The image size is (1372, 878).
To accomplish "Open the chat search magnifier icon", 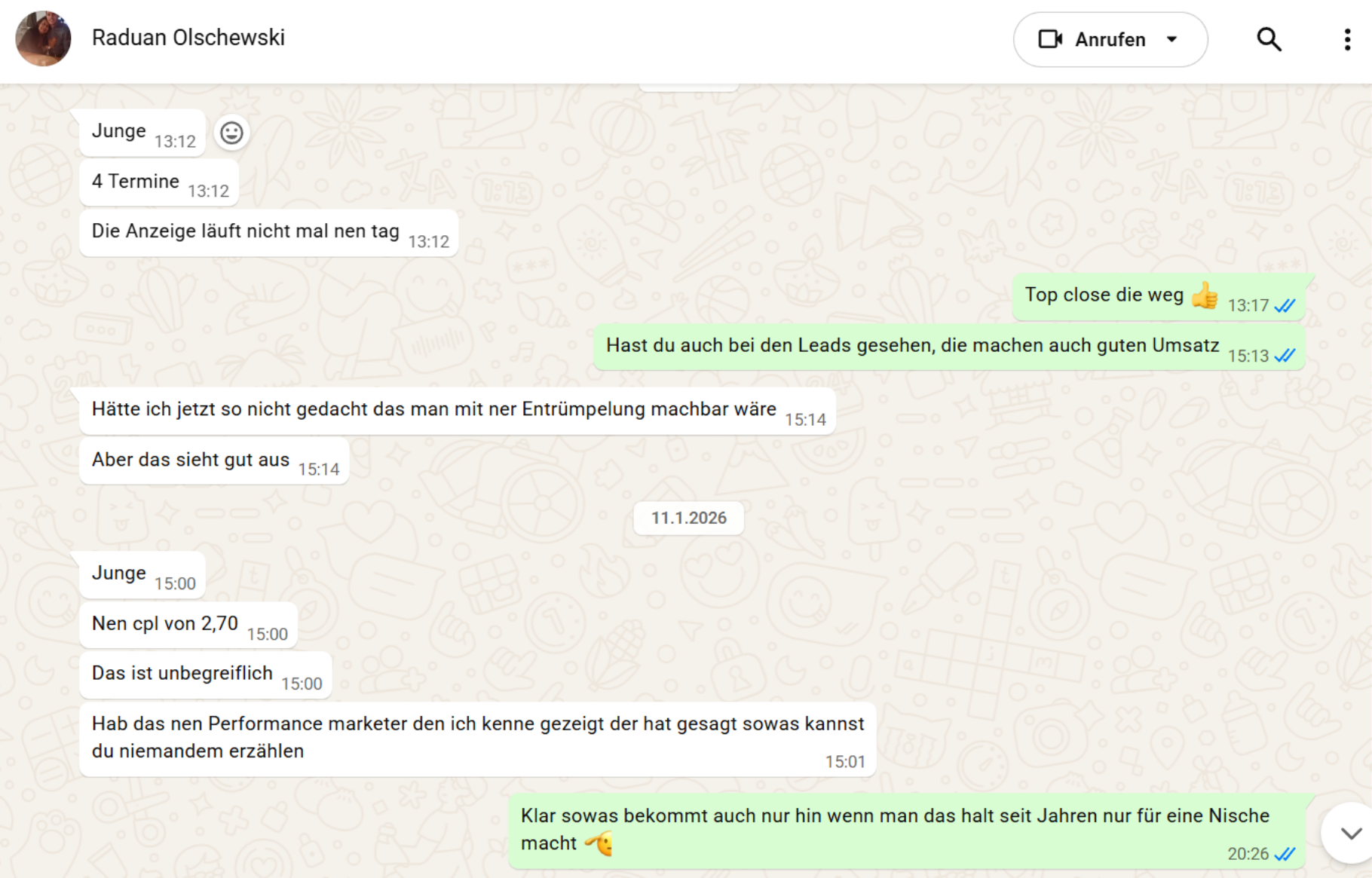I will pos(1269,39).
